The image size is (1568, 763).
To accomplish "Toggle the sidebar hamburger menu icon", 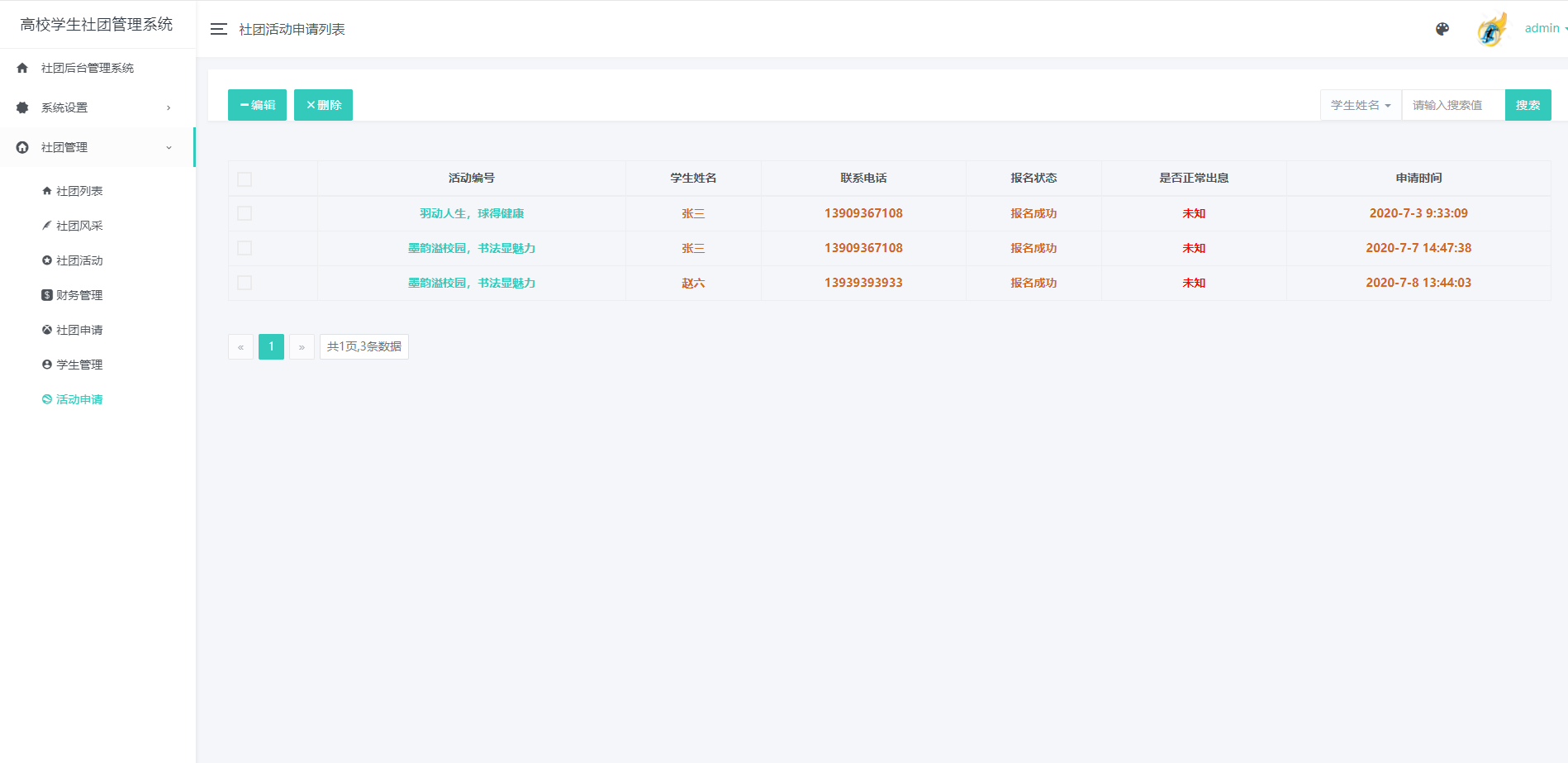I will pos(218,29).
